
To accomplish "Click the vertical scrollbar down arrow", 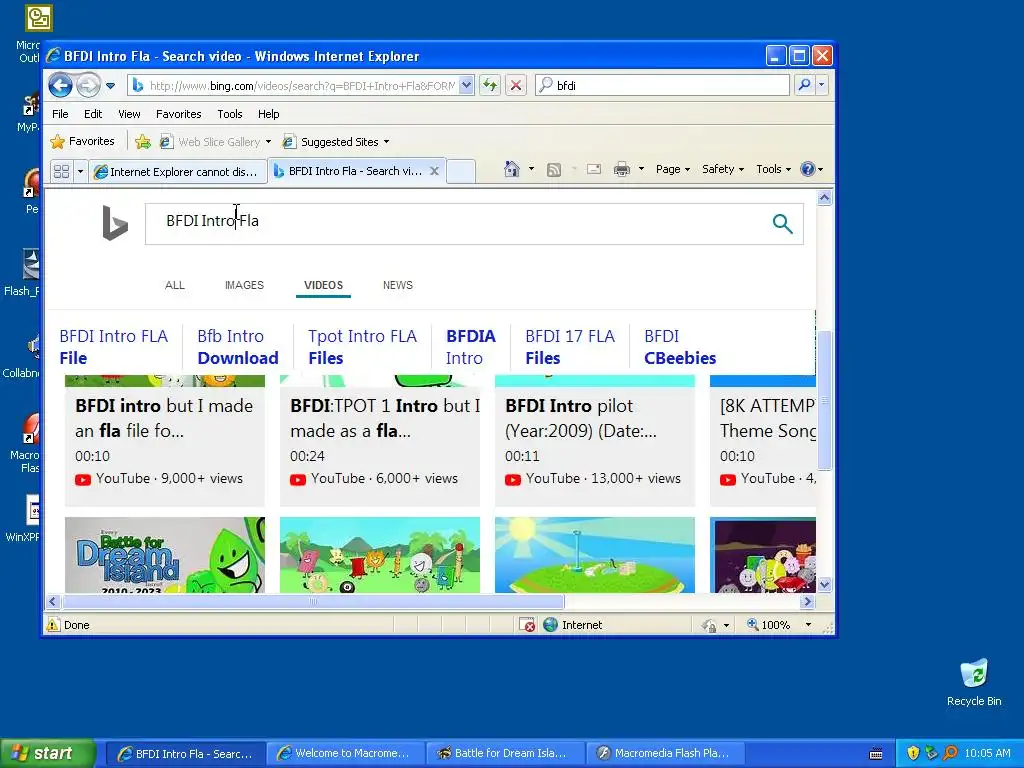I will pyautogui.click(x=824, y=584).
